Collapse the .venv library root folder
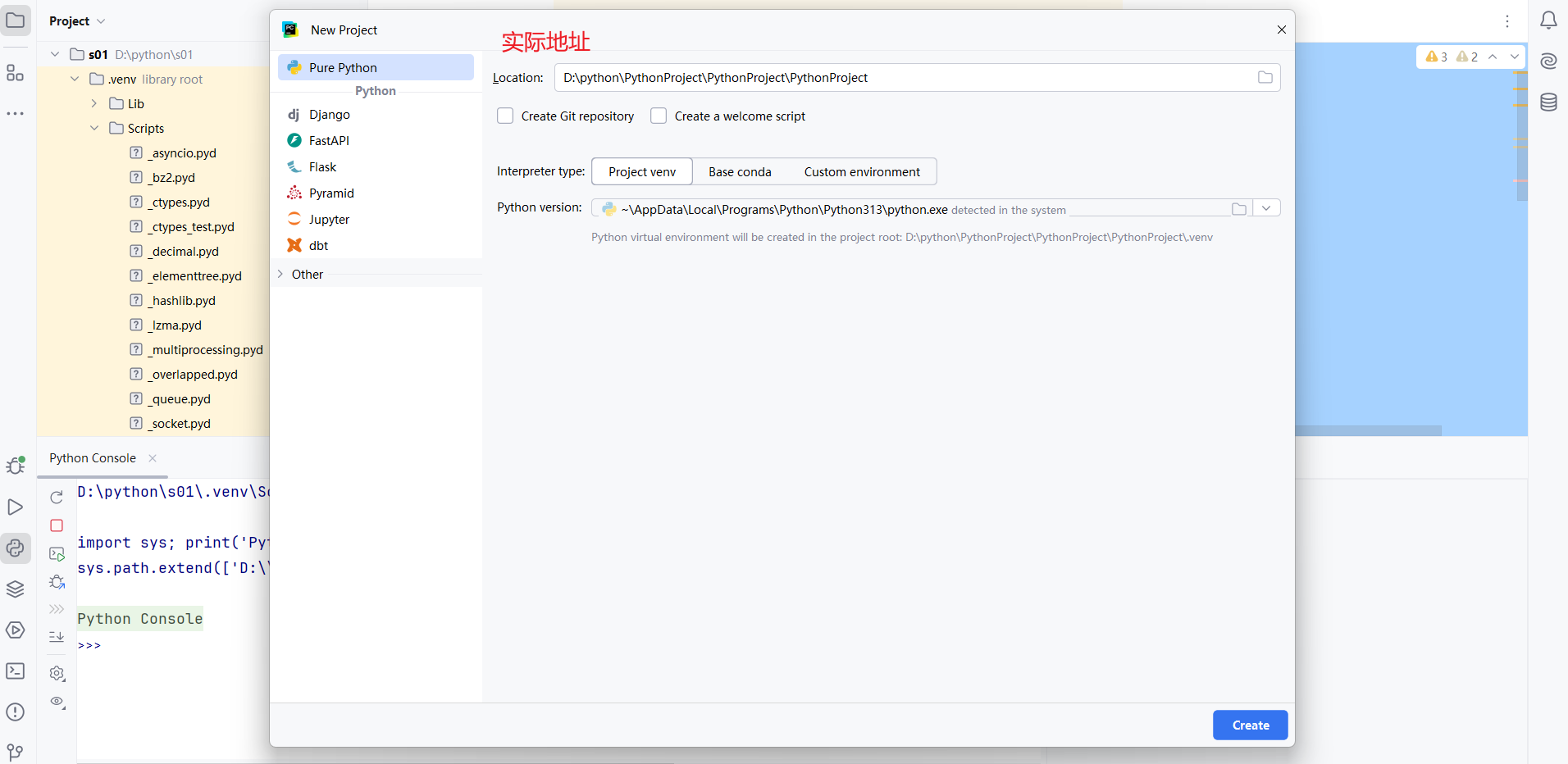Viewport: 1568px width, 764px height. (x=75, y=79)
